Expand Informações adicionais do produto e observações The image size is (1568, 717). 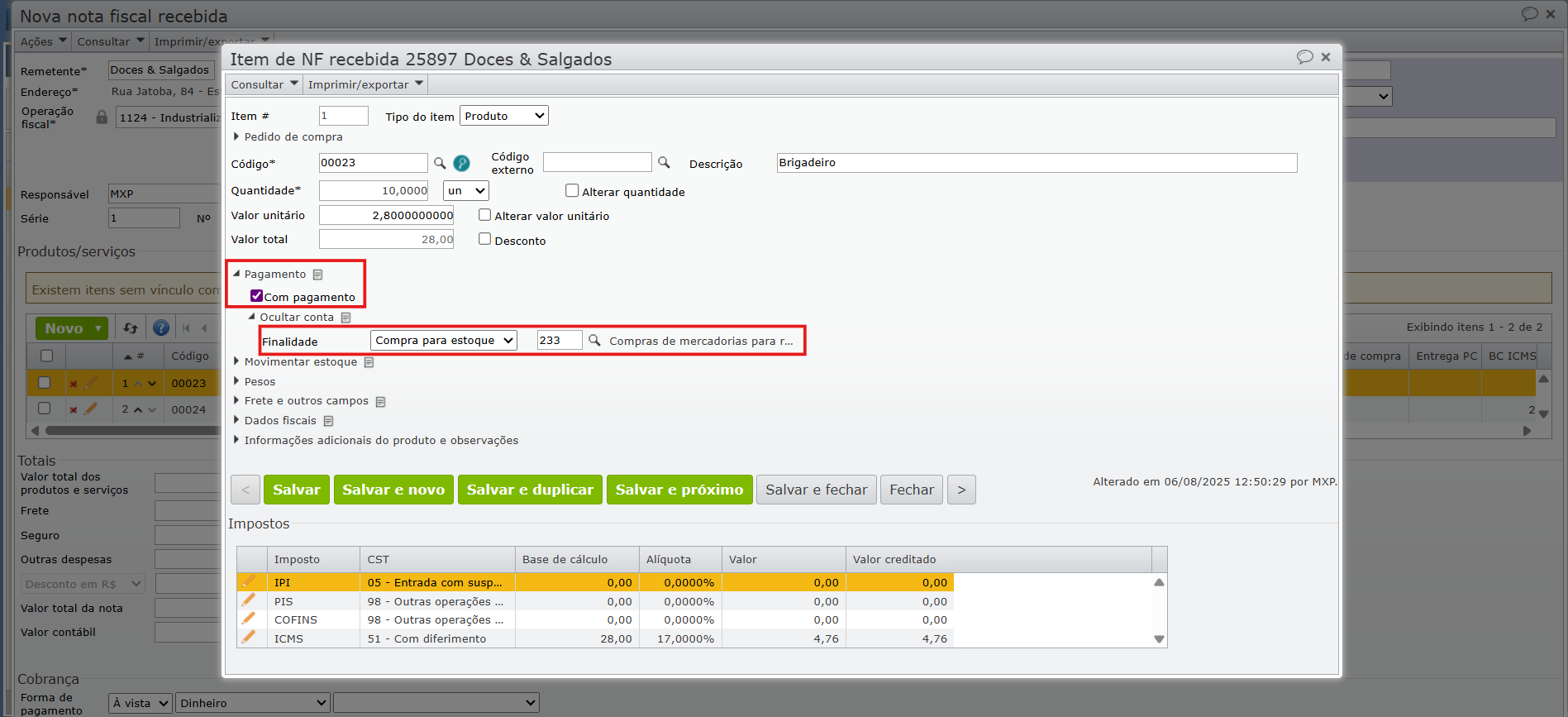coord(236,440)
